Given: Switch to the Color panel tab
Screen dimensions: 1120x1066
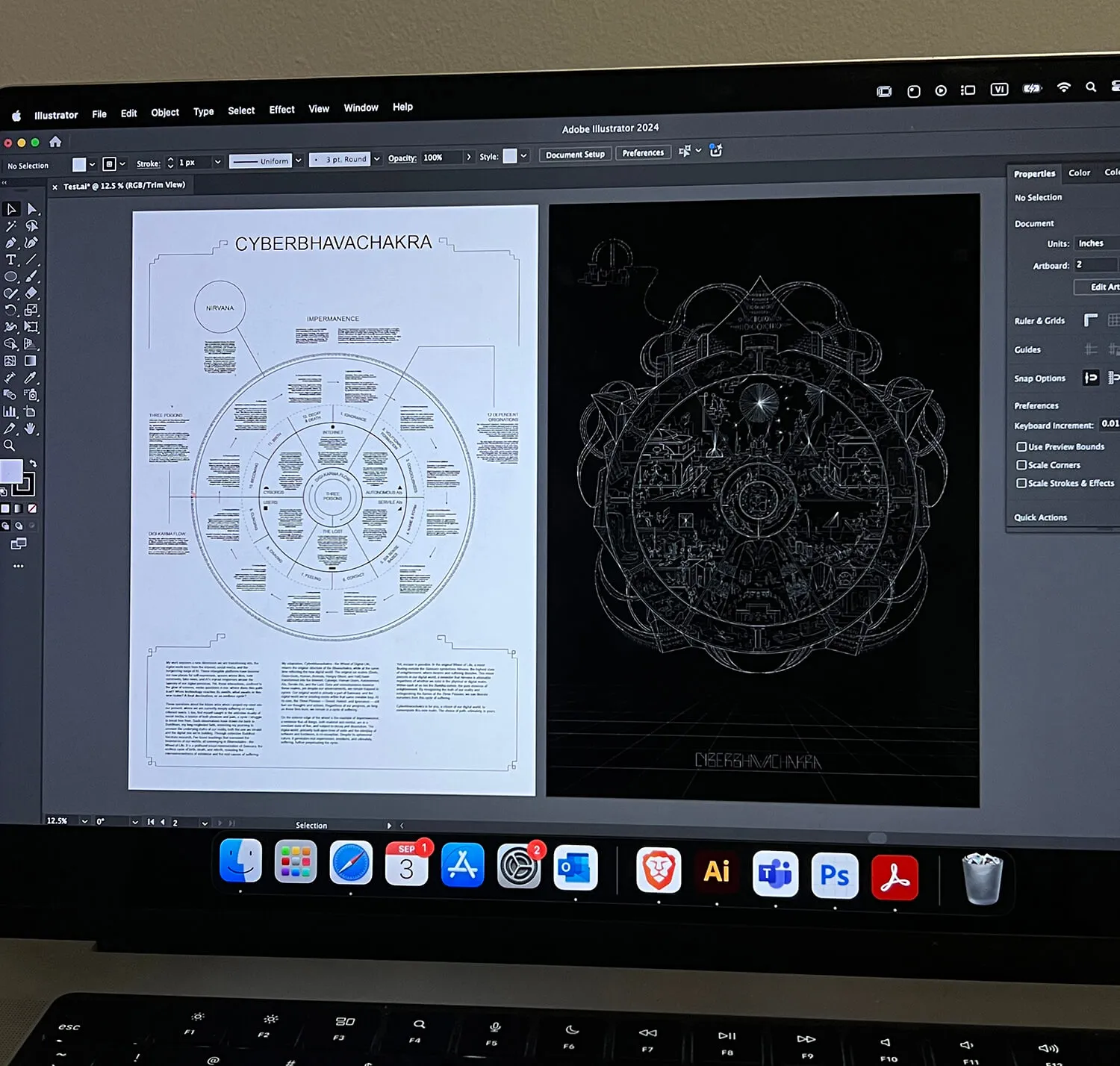Looking at the screenshot, I should tap(1079, 172).
